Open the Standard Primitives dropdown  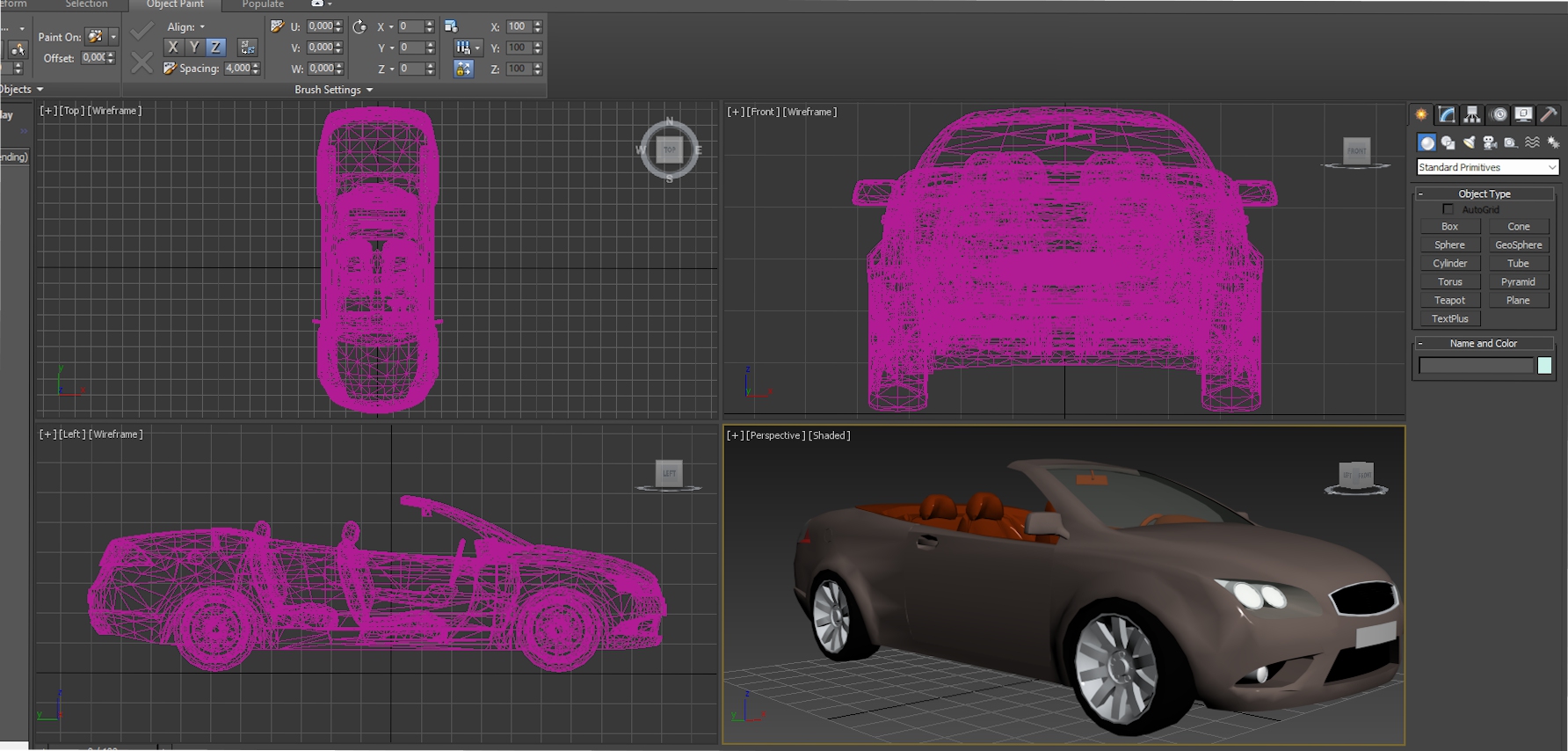point(1487,167)
